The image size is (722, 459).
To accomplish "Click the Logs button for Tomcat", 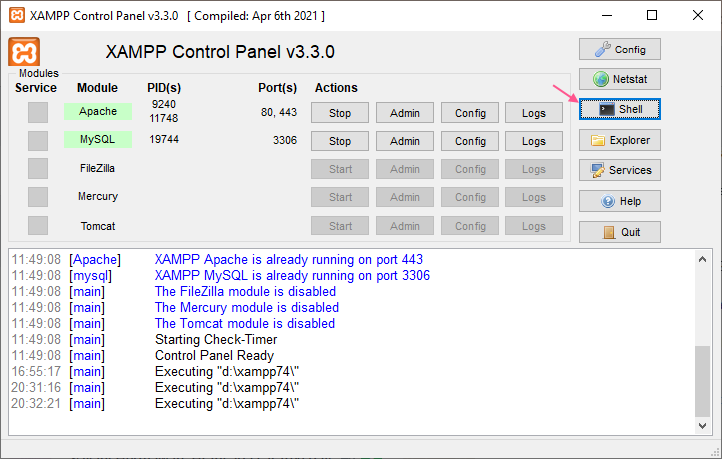I will tap(534, 226).
